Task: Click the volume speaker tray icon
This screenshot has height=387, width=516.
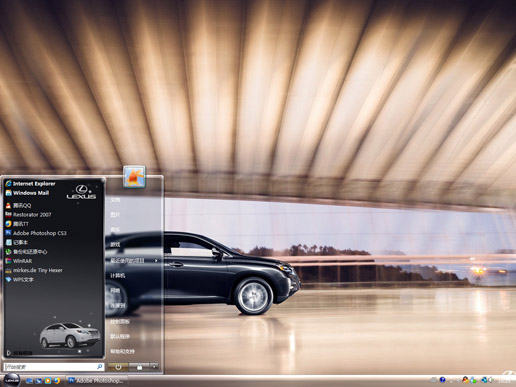Action: 490,380
